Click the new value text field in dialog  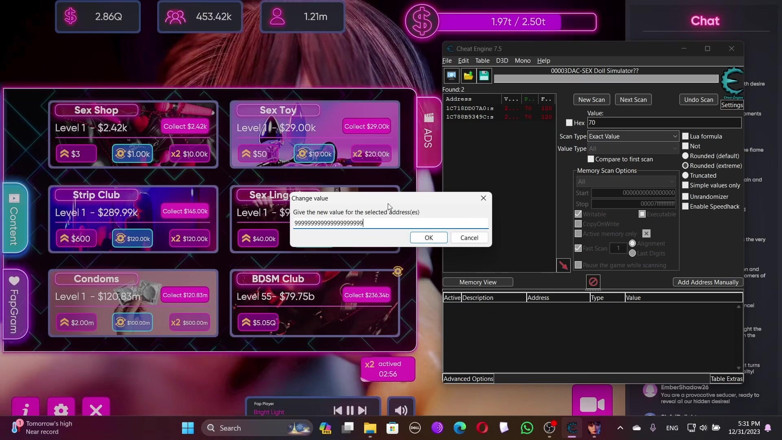(391, 223)
